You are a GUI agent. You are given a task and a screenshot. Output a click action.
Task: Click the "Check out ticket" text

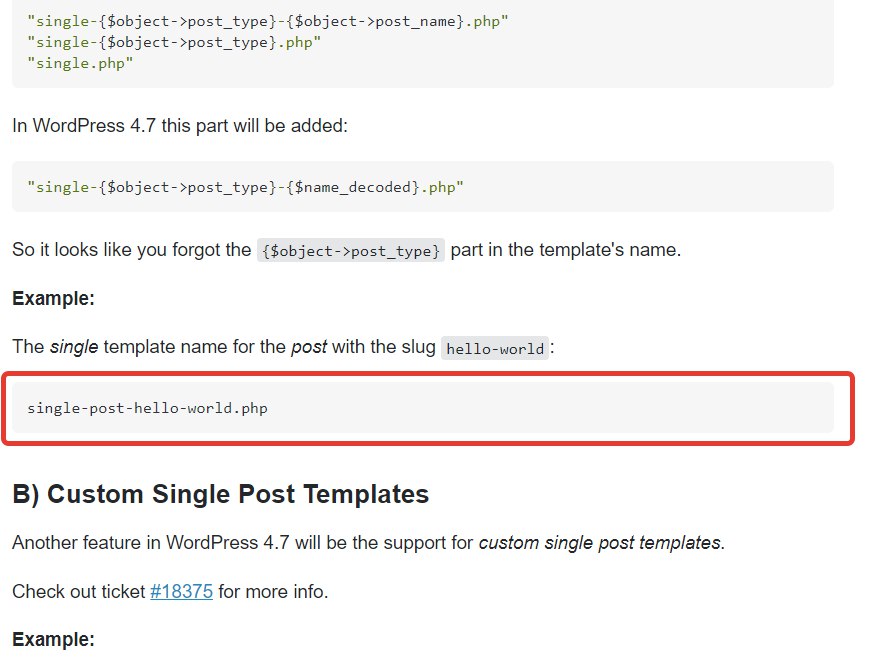pos(79,591)
